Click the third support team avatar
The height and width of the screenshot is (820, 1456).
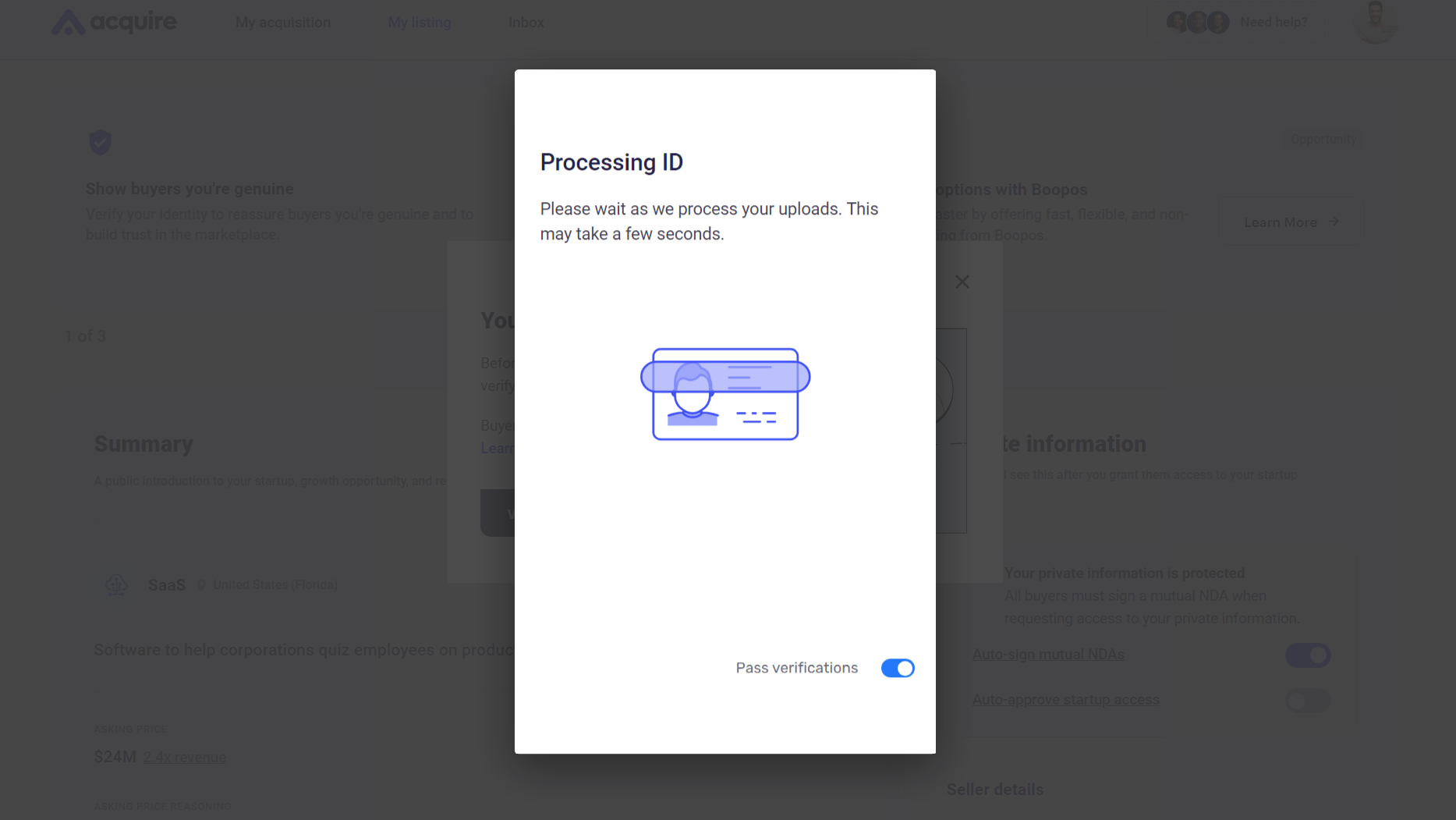1217,22
